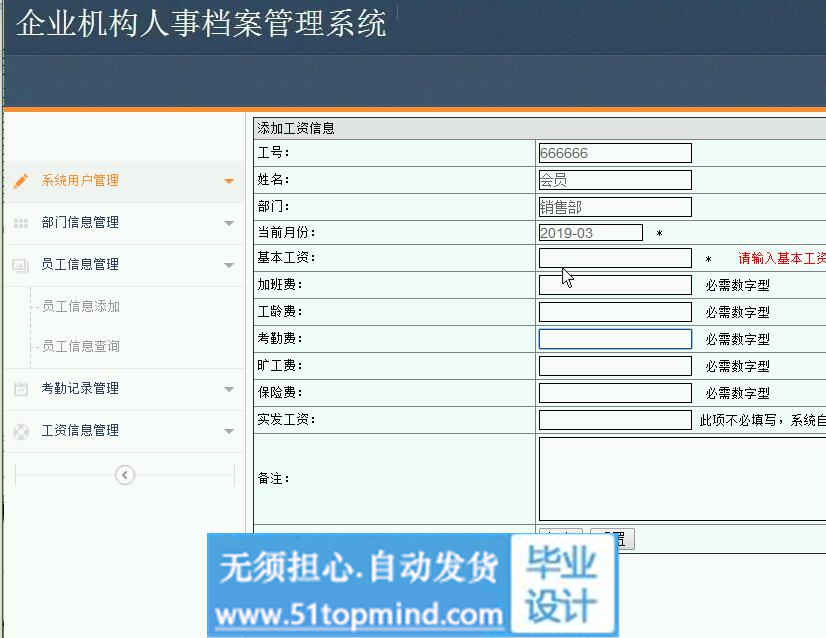Click the red 请输入基本工资 warning text
Viewport: 826px width, 638px height.
point(782,258)
